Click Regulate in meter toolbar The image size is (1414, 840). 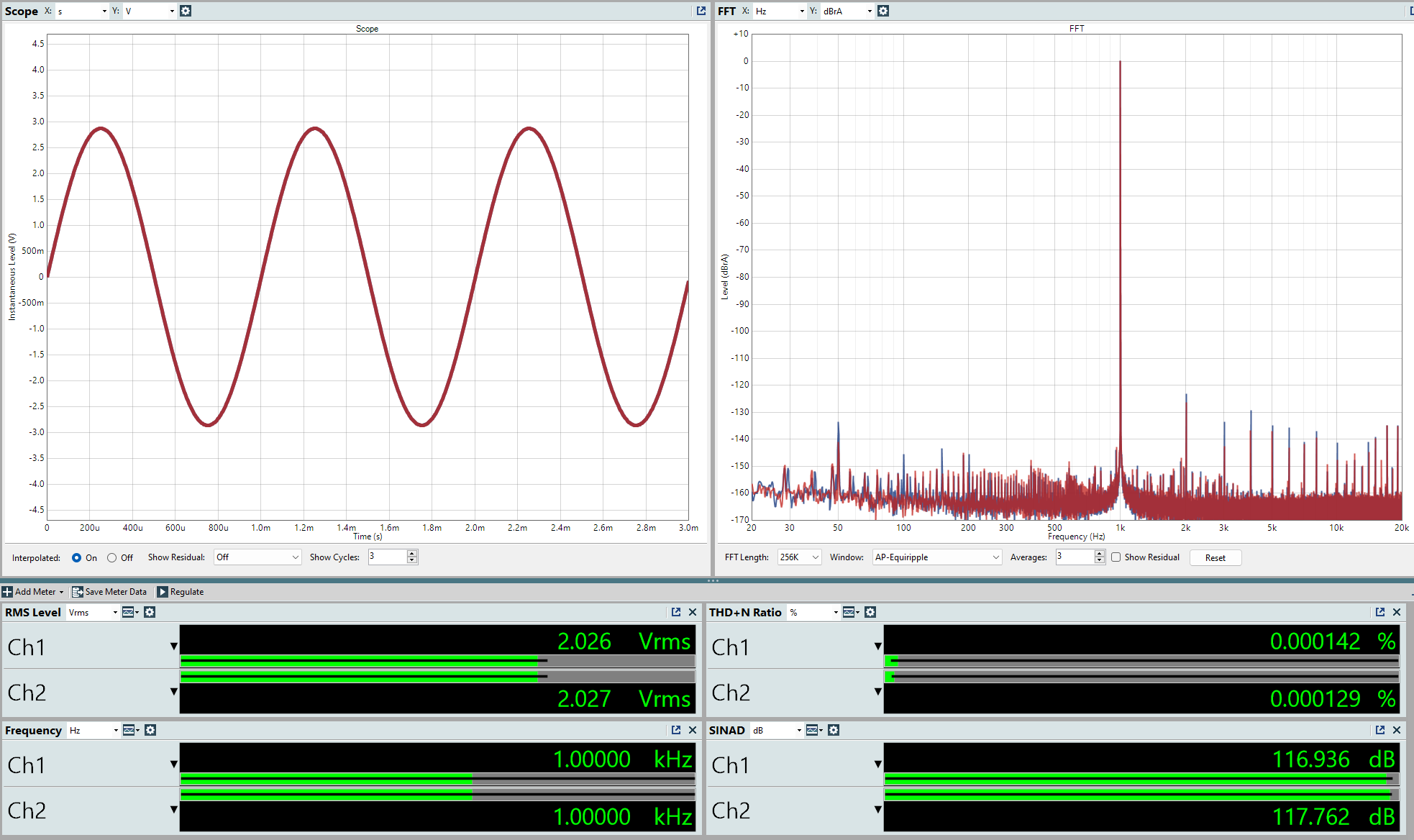tap(181, 592)
